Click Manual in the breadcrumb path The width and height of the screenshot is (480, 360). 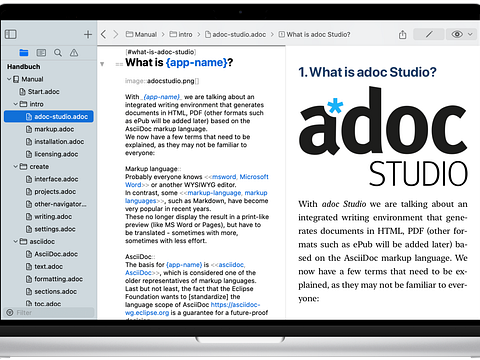[141, 34]
